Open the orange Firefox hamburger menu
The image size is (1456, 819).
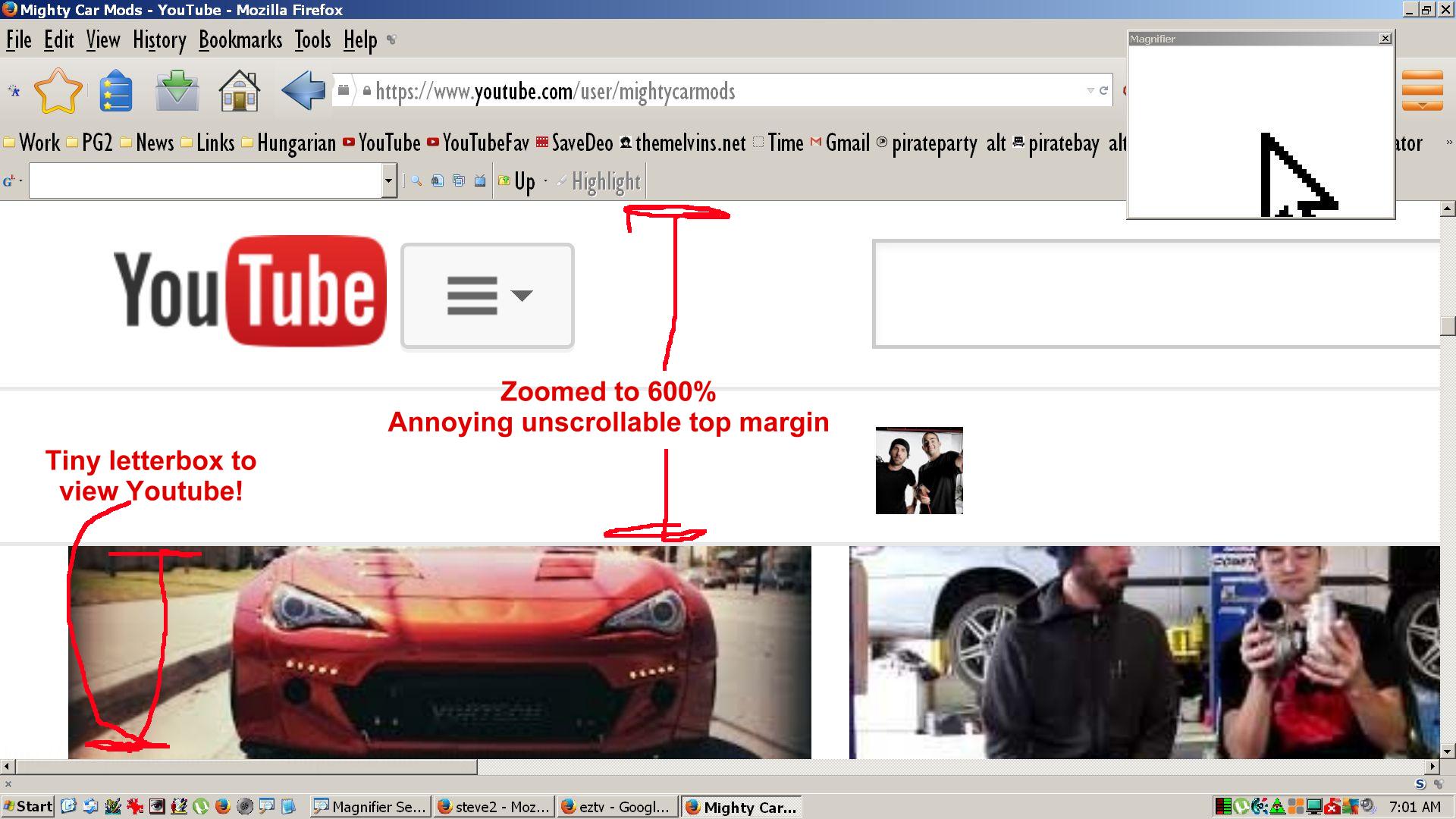coord(1422,91)
